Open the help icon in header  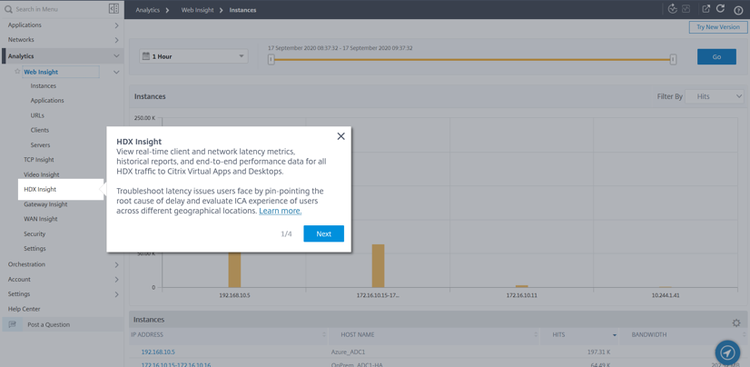click(738, 11)
